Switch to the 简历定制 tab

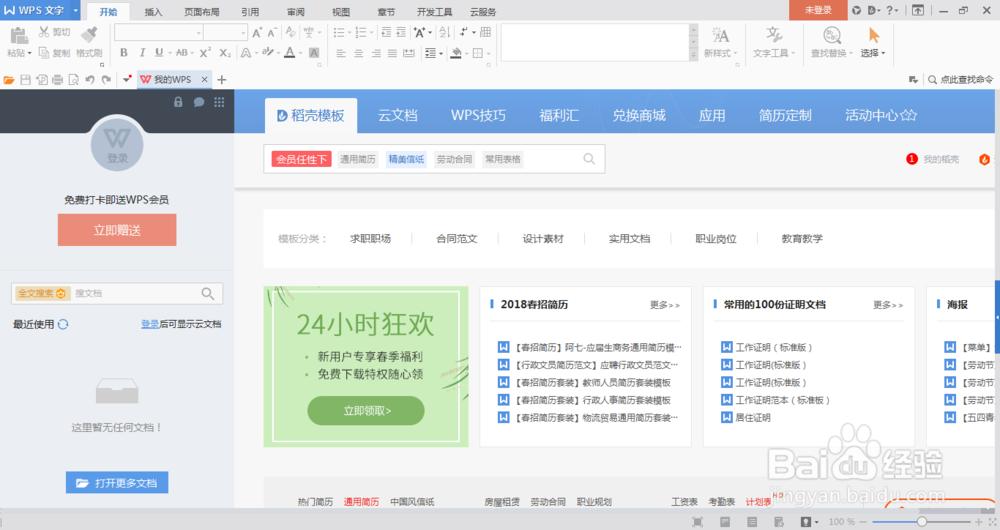[785, 115]
